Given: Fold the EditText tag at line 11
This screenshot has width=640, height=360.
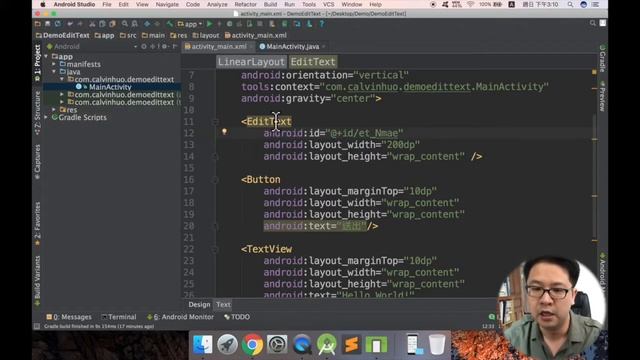Looking at the screenshot, I should 215,122.
